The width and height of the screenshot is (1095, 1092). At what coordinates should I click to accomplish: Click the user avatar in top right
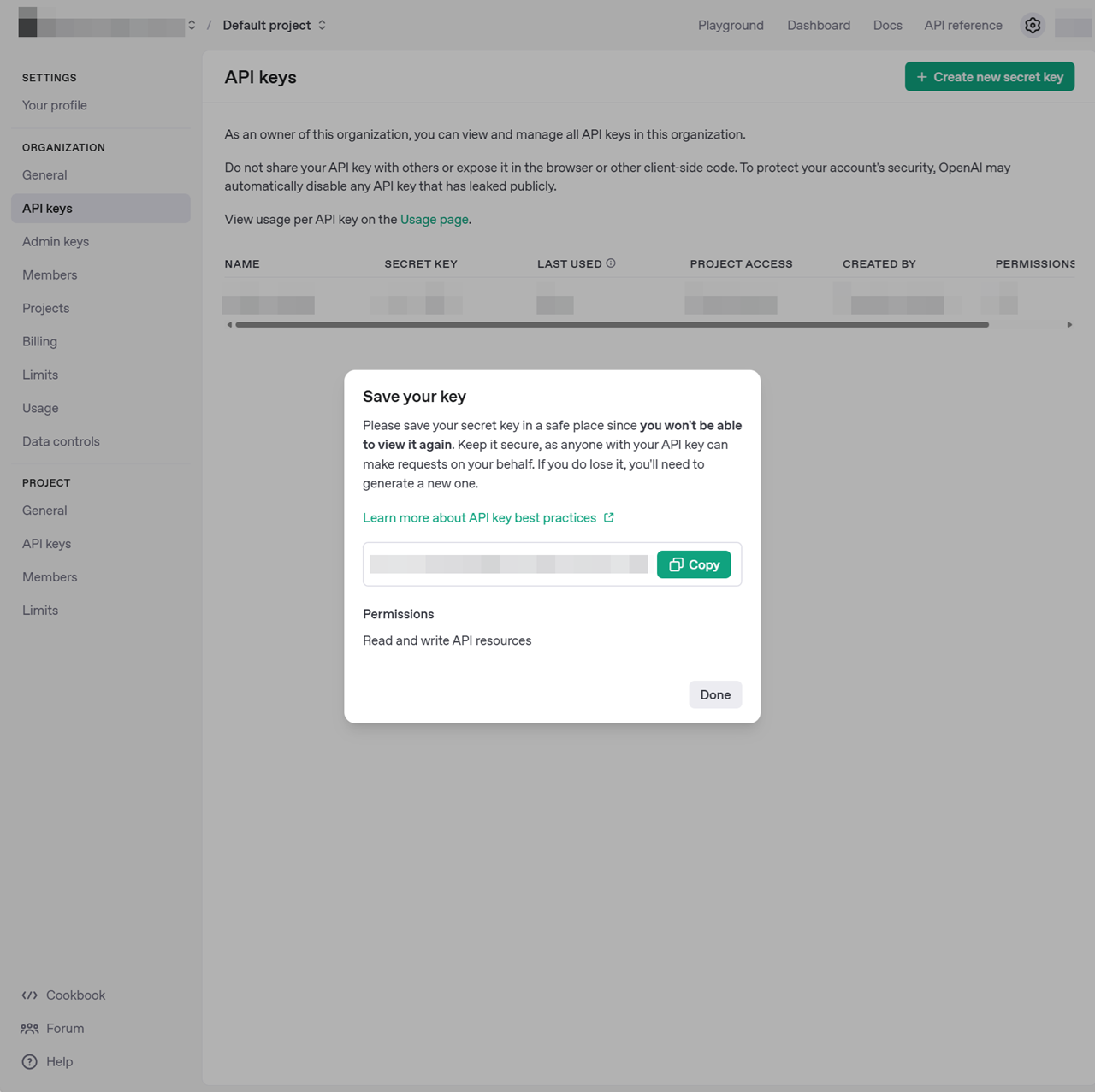[x=1073, y=25]
